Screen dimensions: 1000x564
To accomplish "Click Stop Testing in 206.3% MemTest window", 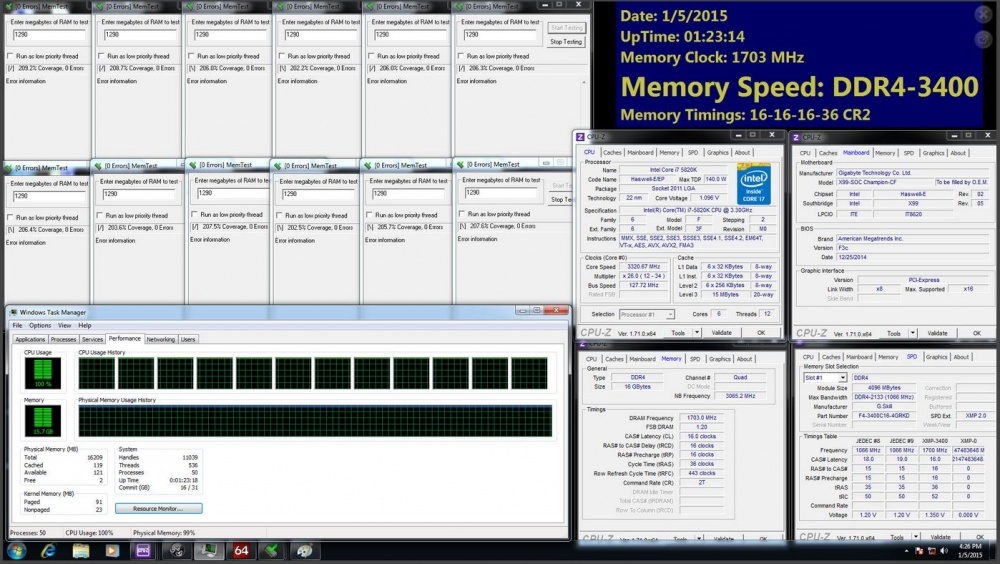I will point(566,42).
